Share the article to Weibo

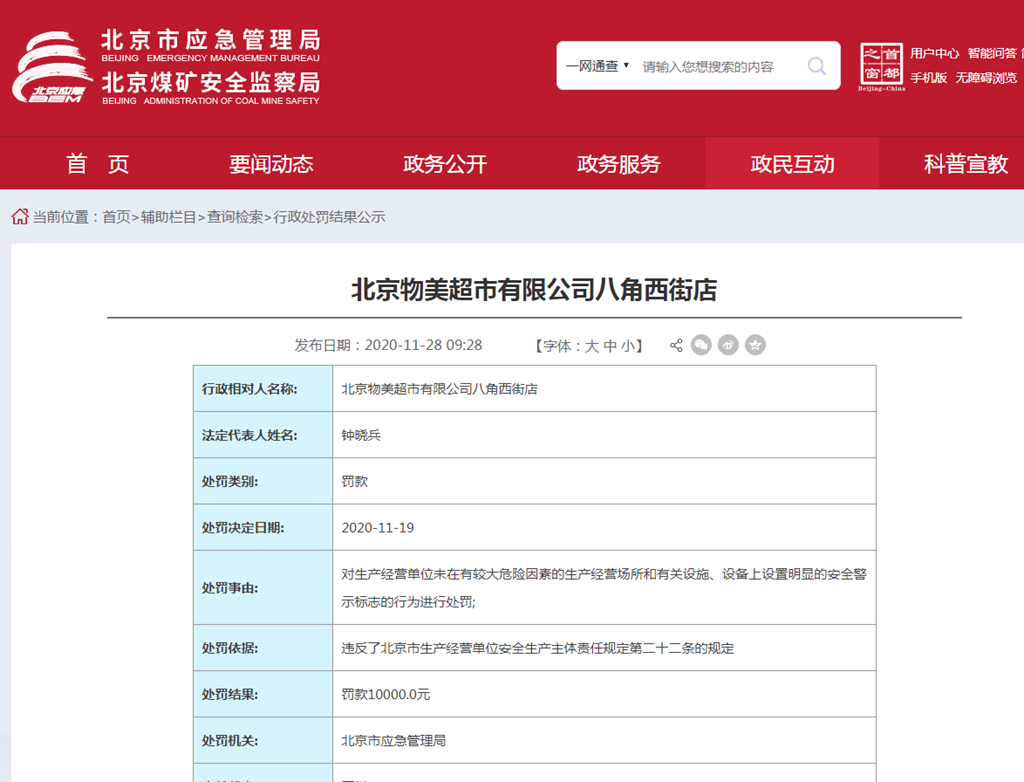pos(728,345)
